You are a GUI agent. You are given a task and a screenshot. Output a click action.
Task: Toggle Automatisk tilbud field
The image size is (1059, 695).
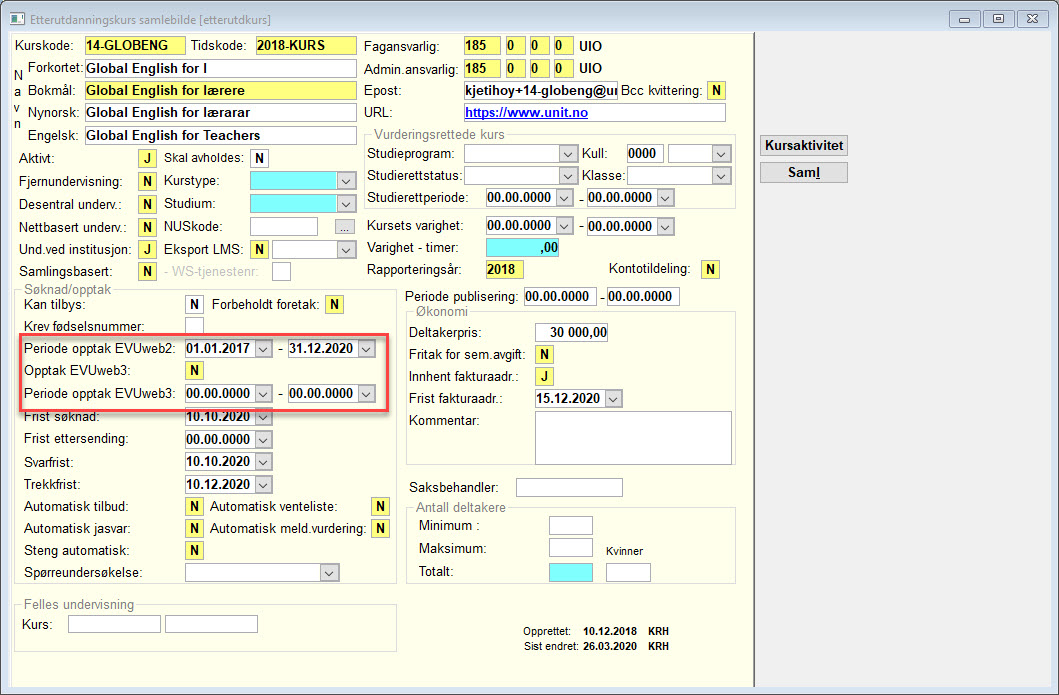pos(195,507)
